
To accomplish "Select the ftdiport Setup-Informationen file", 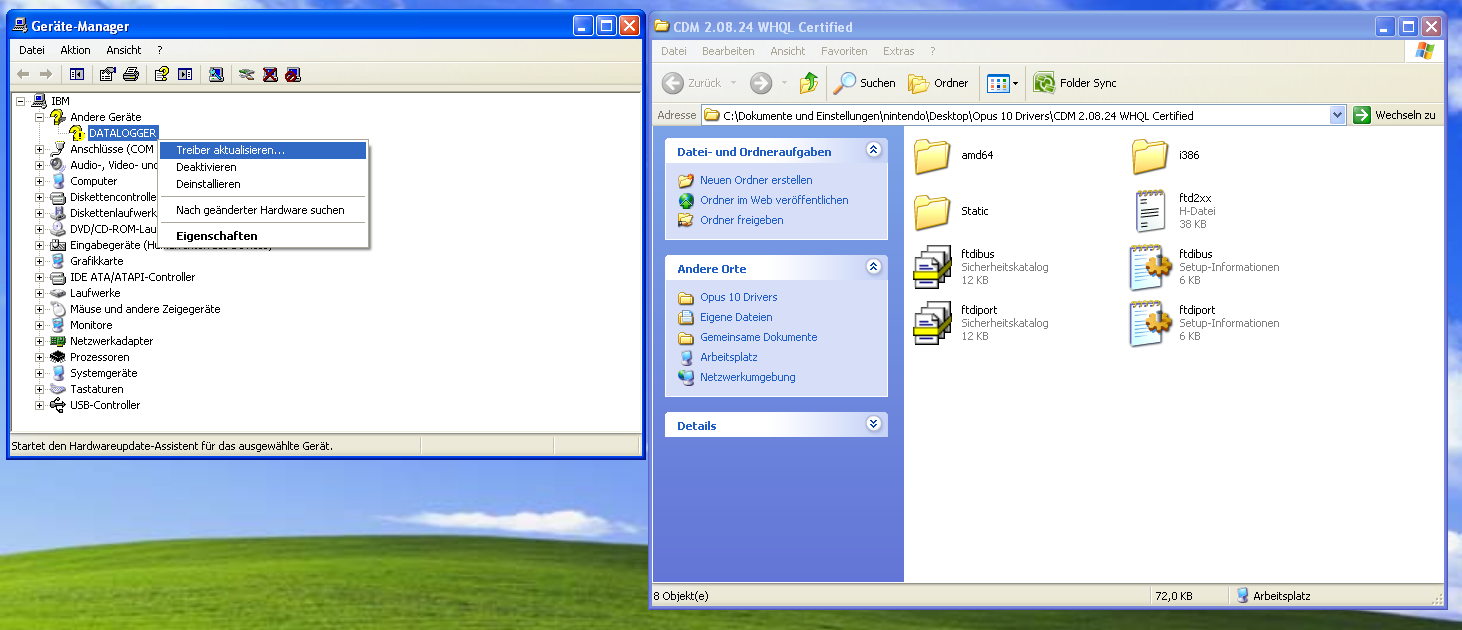I will tap(1204, 323).
